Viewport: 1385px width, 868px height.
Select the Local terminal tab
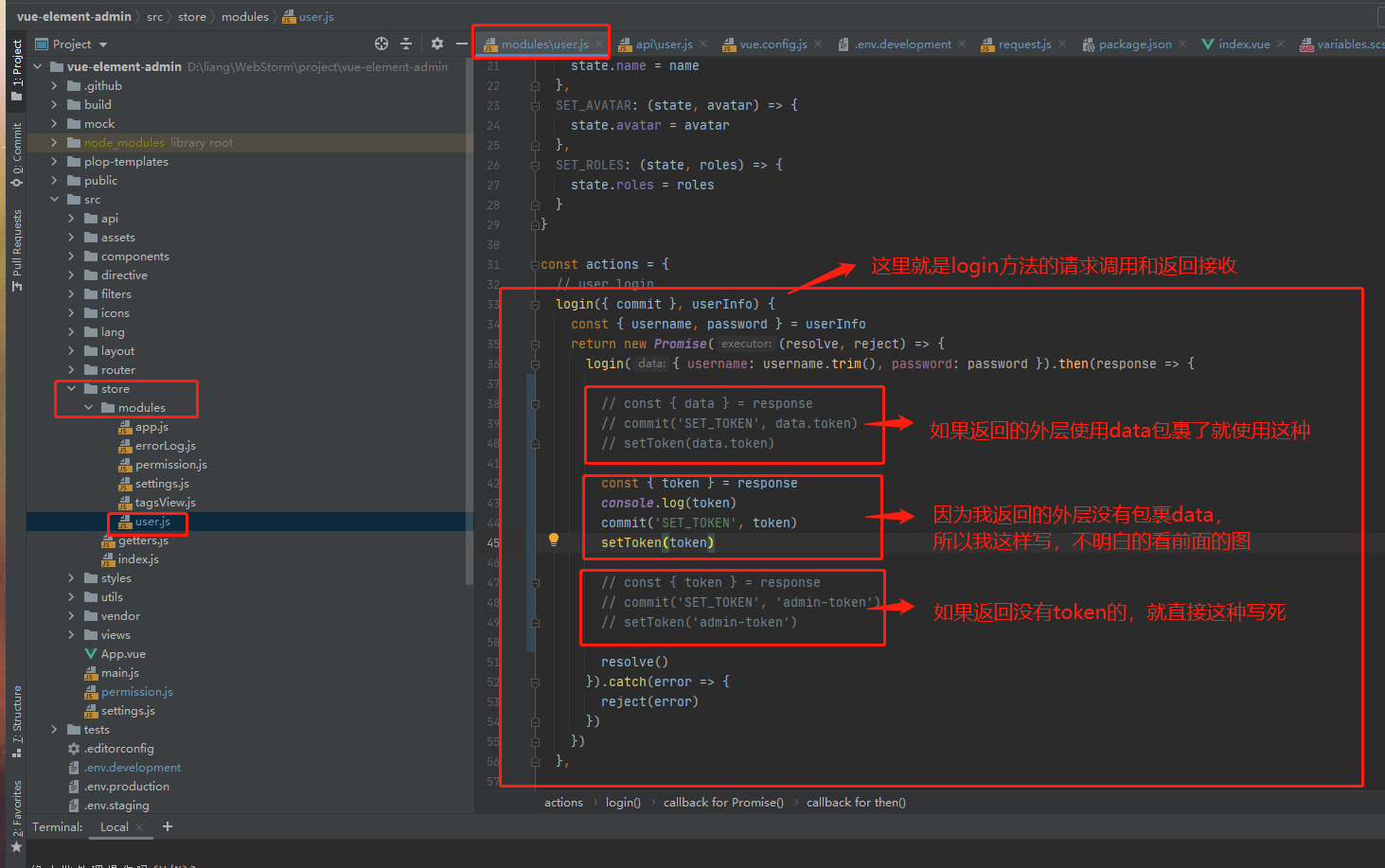[114, 827]
